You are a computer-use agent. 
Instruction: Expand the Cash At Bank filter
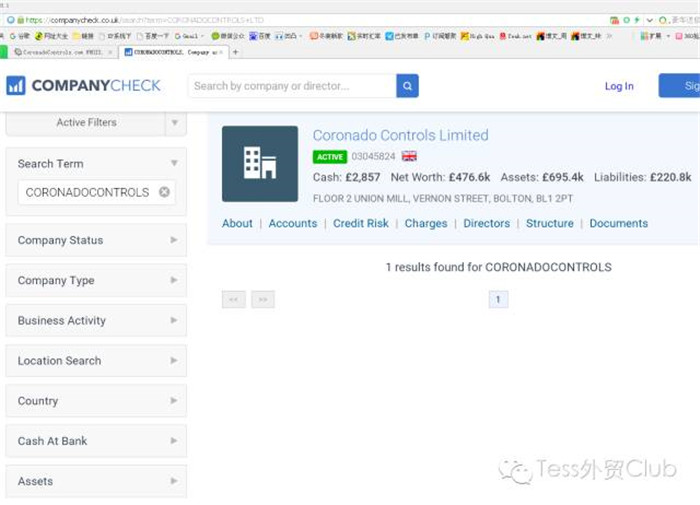[96, 441]
